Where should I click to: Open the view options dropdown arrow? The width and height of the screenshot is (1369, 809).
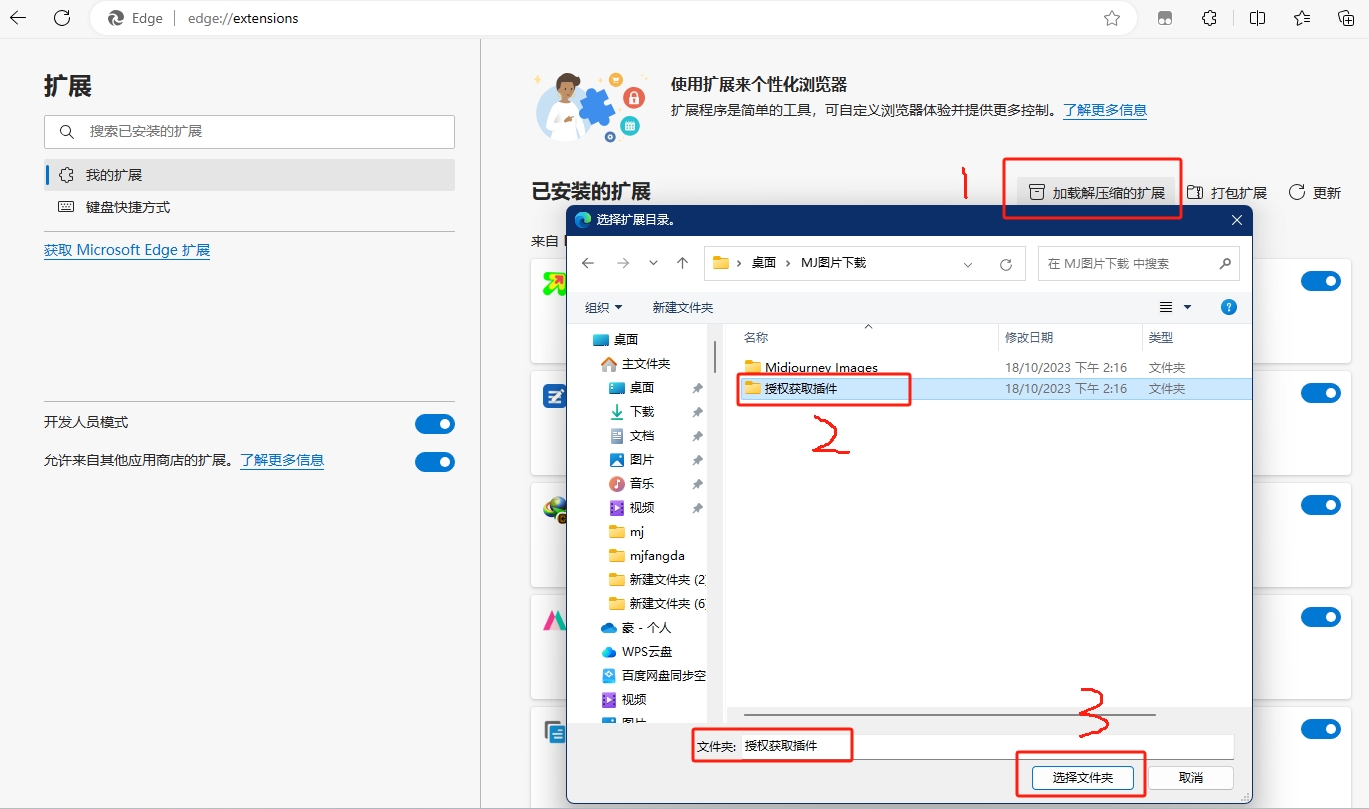pyautogui.click(x=1188, y=308)
